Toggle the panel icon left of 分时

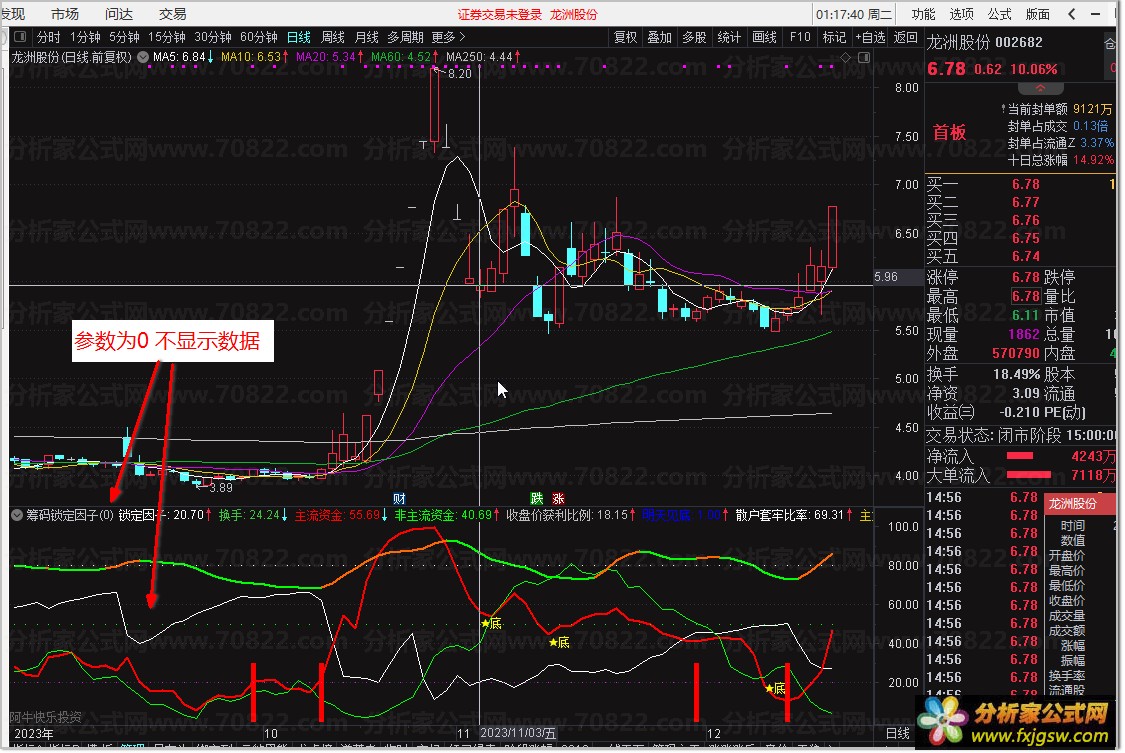click(x=20, y=37)
